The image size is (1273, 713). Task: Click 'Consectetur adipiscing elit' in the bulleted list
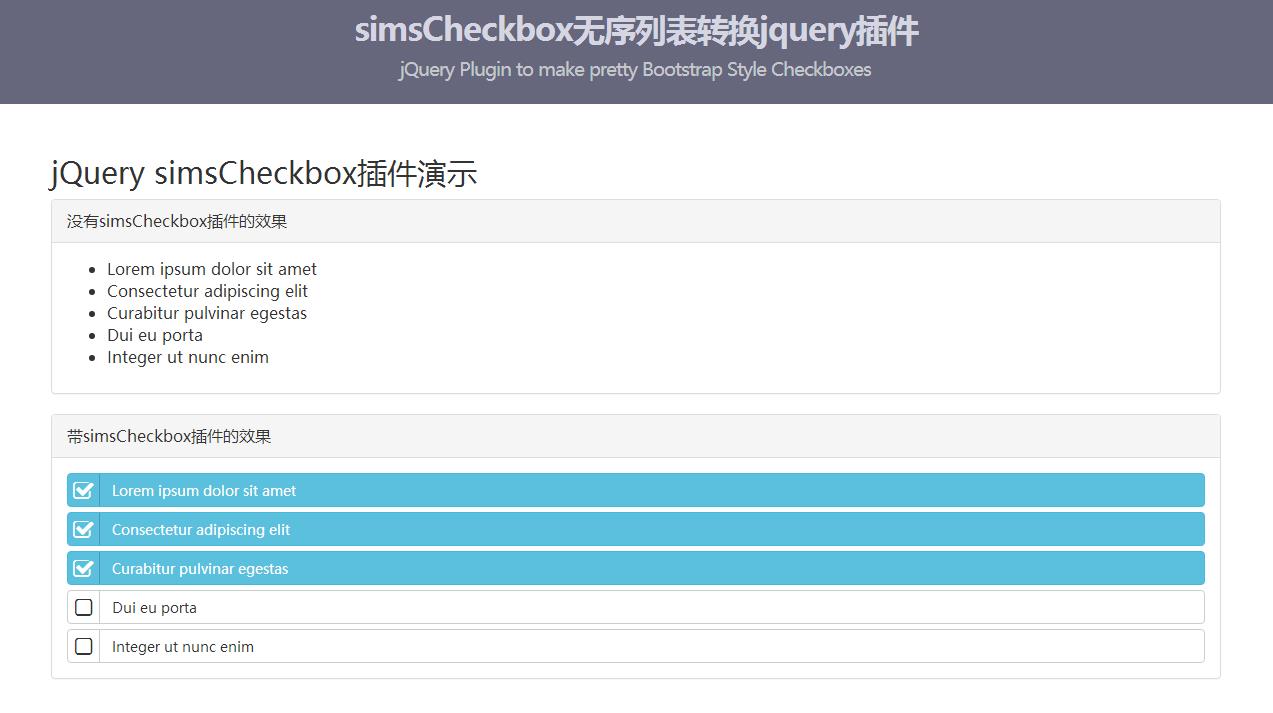click(208, 291)
